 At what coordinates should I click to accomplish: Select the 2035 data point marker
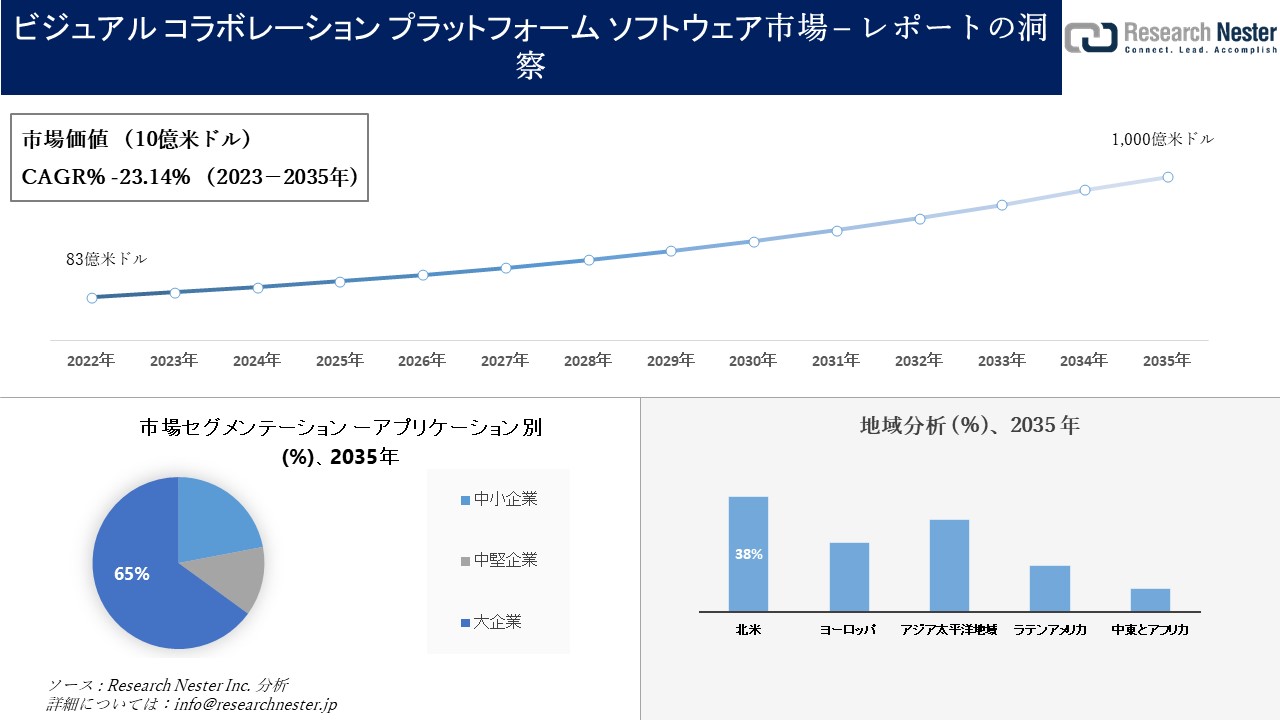tap(1166, 176)
